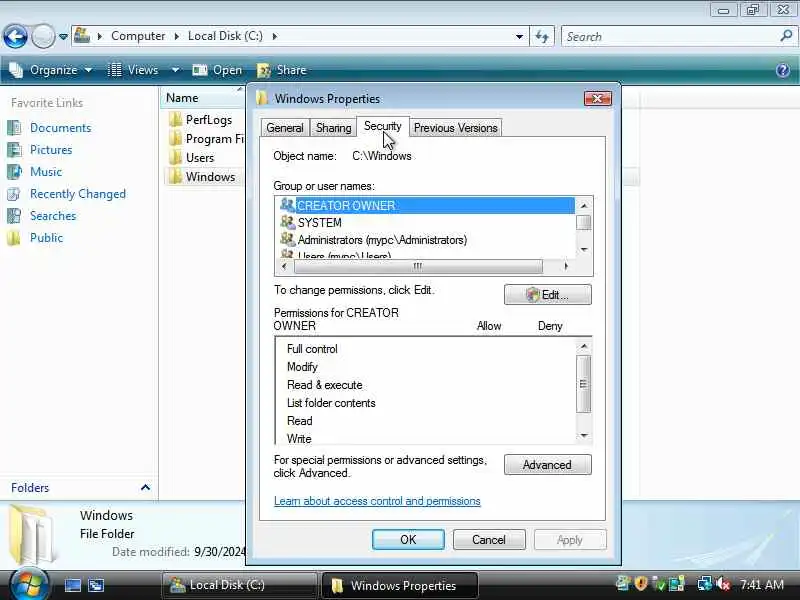Click the Recently Changed icon
This screenshot has height=600, width=800.
coord(14,194)
